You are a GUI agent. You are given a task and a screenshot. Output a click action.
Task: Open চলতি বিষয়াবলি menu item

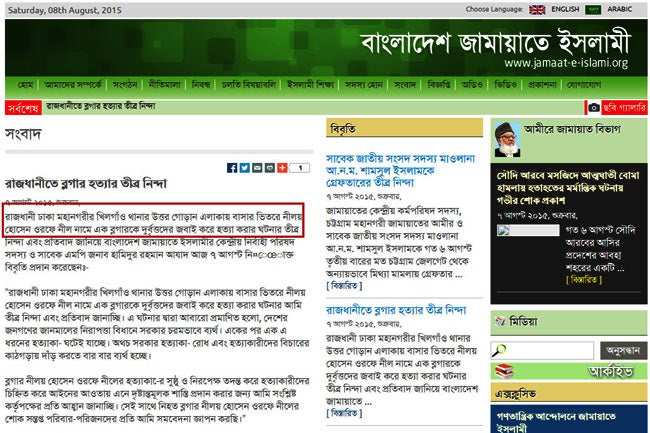(248, 85)
